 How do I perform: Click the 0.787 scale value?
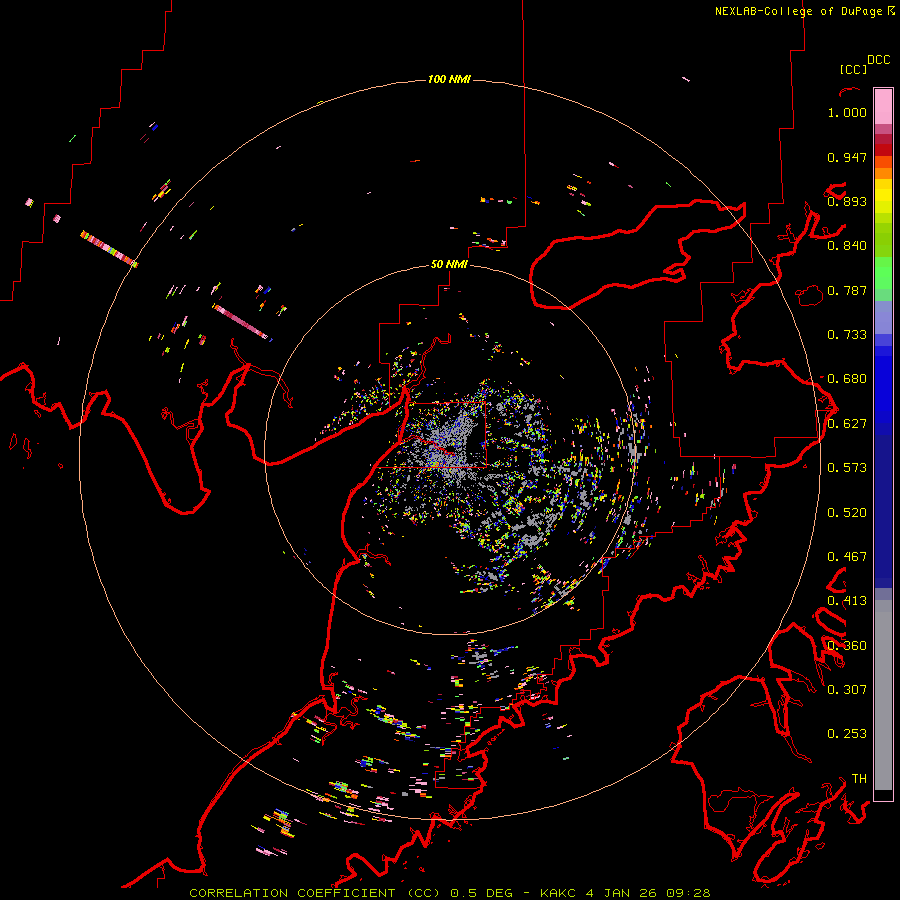pyautogui.click(x=847, y=290)
